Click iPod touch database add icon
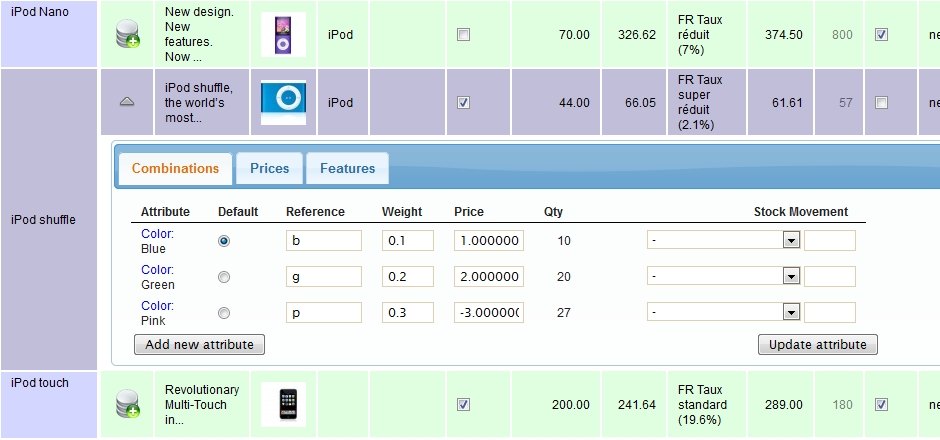 (128, 404)
